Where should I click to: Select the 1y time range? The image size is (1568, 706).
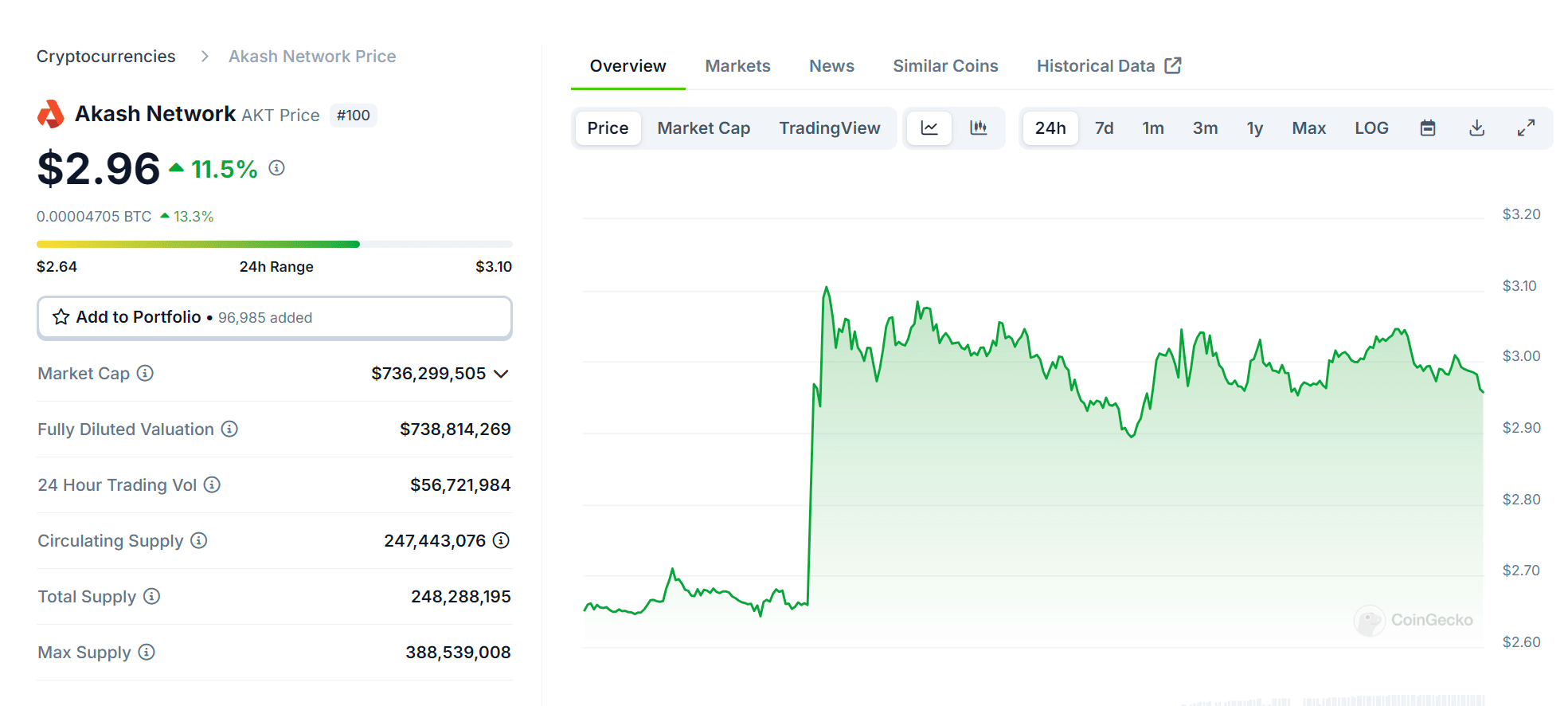coord(1255,128)
